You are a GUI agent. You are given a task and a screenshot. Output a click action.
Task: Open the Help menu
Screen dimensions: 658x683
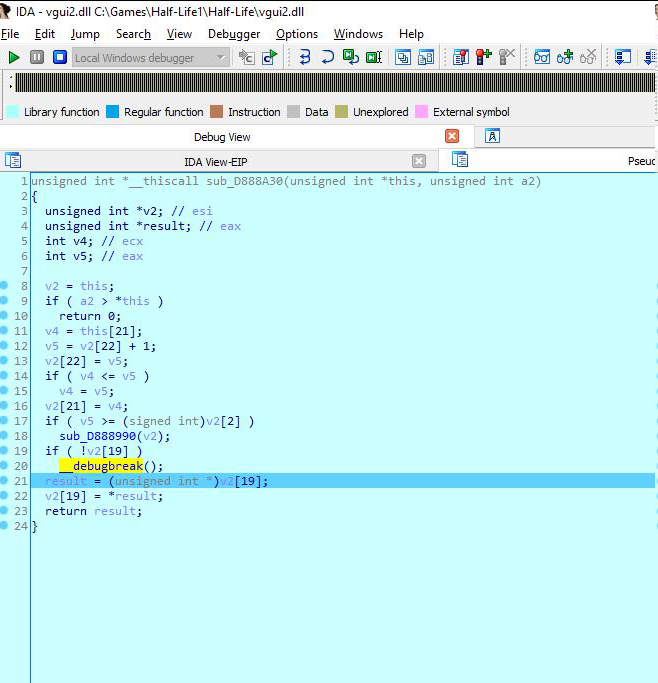(x=411, y=34)
